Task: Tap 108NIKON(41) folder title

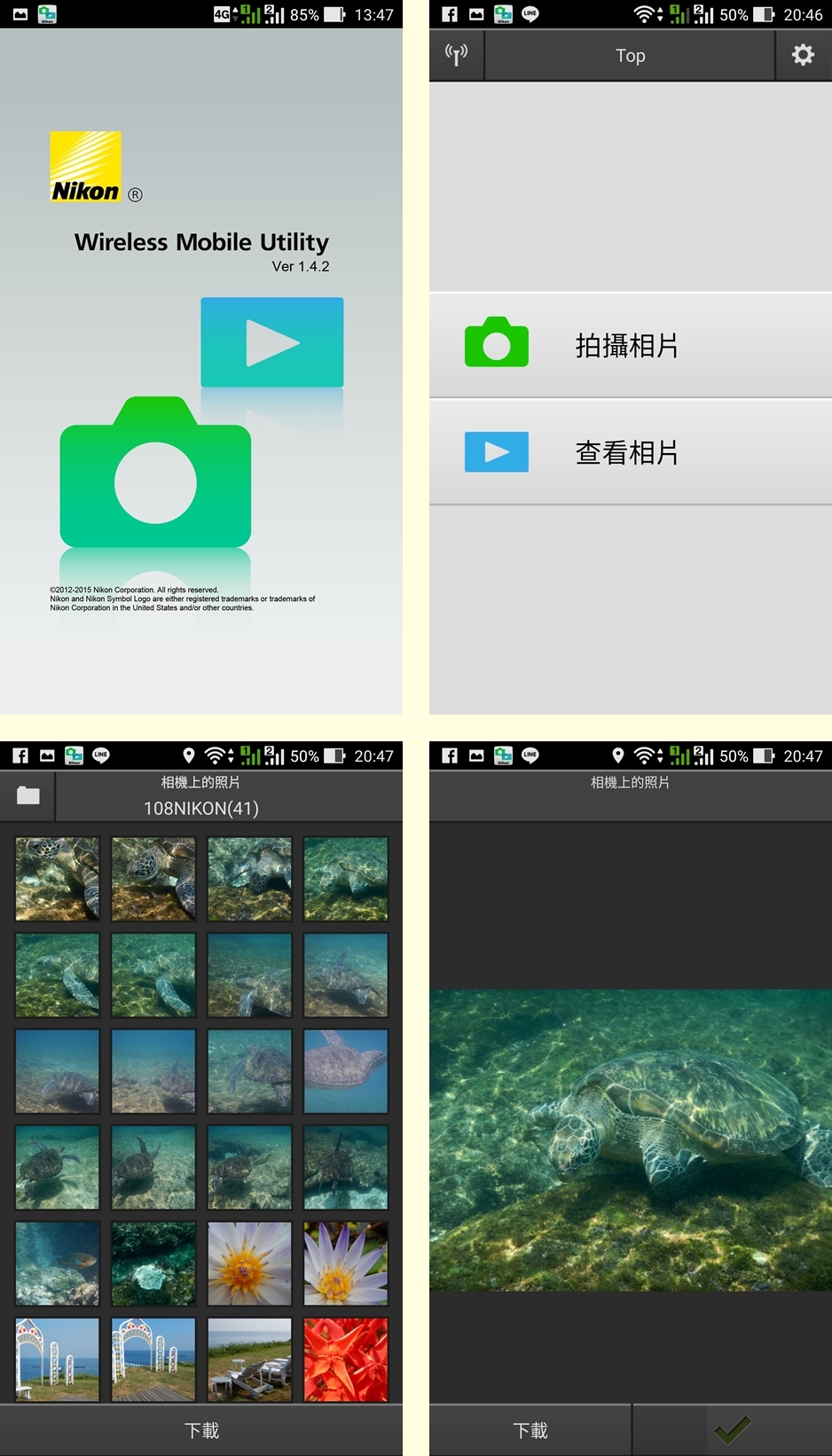Action: tap(201, 808)
